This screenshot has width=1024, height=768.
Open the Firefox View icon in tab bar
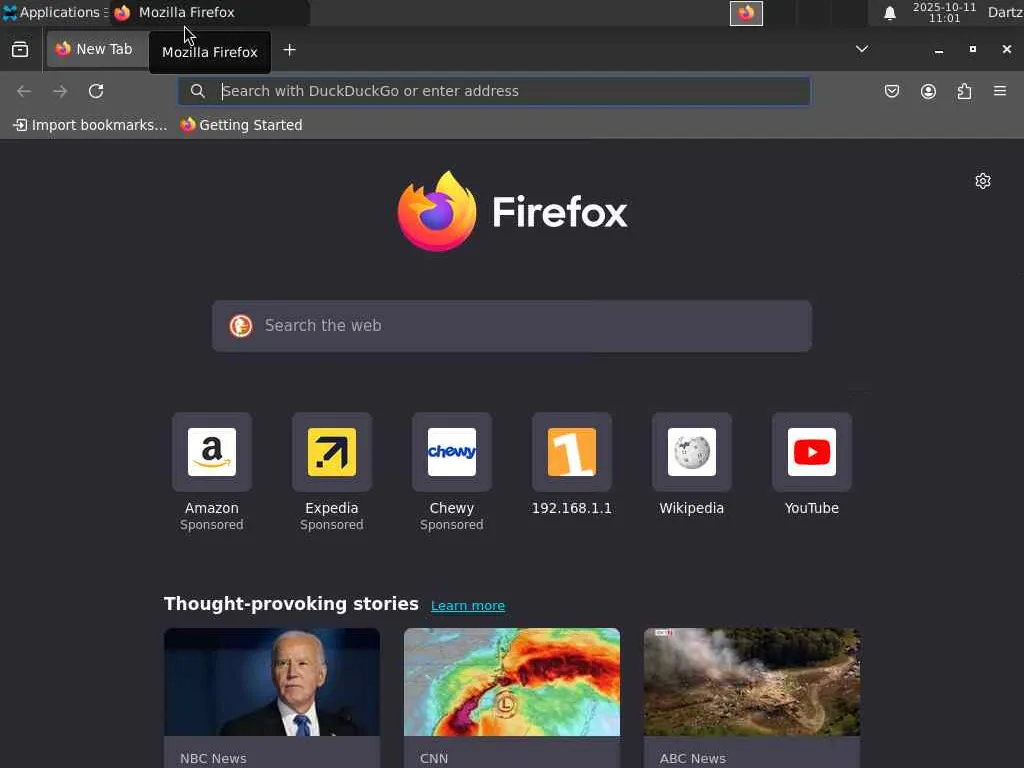coord(20,50)
